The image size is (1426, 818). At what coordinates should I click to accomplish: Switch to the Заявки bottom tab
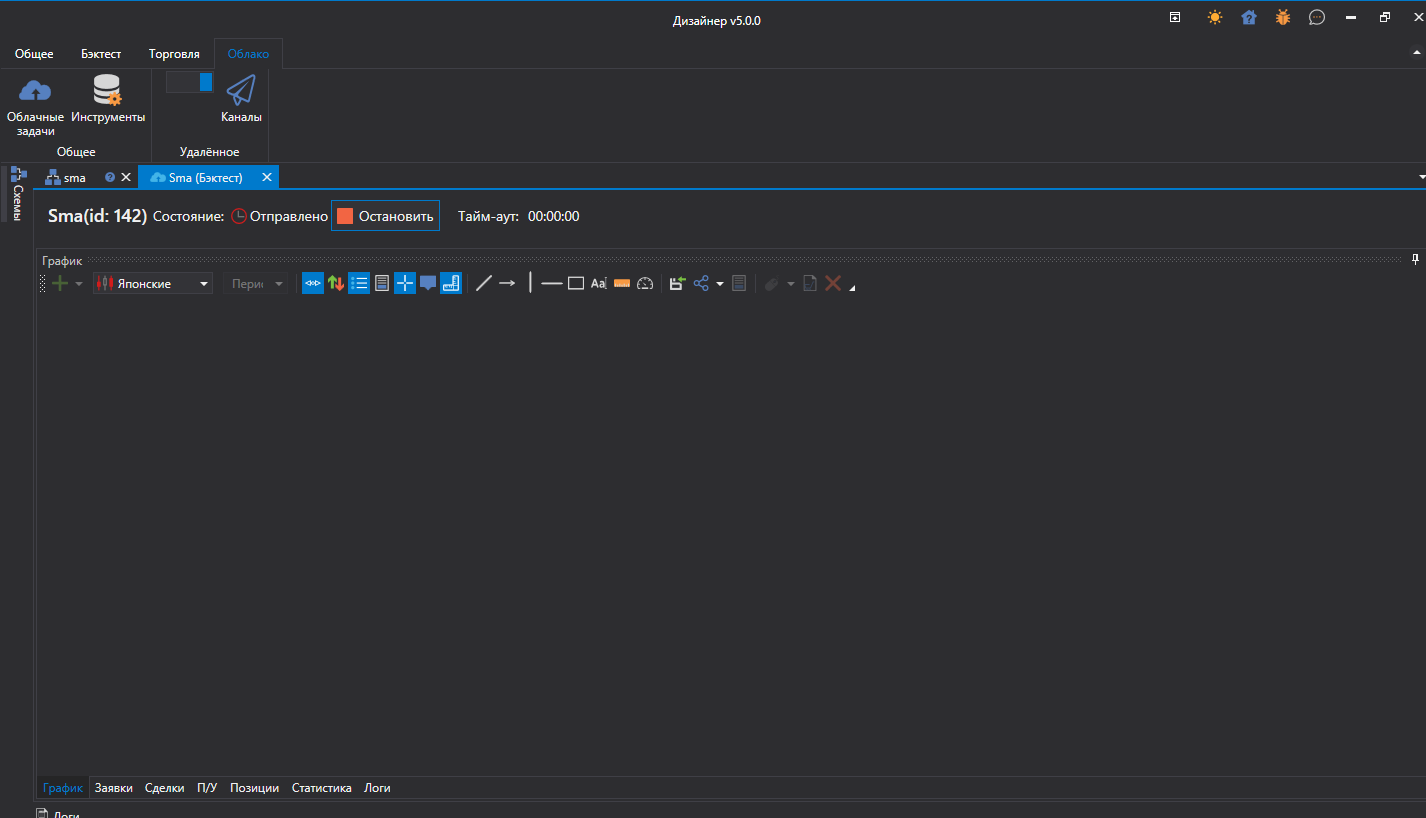(114, 788)
